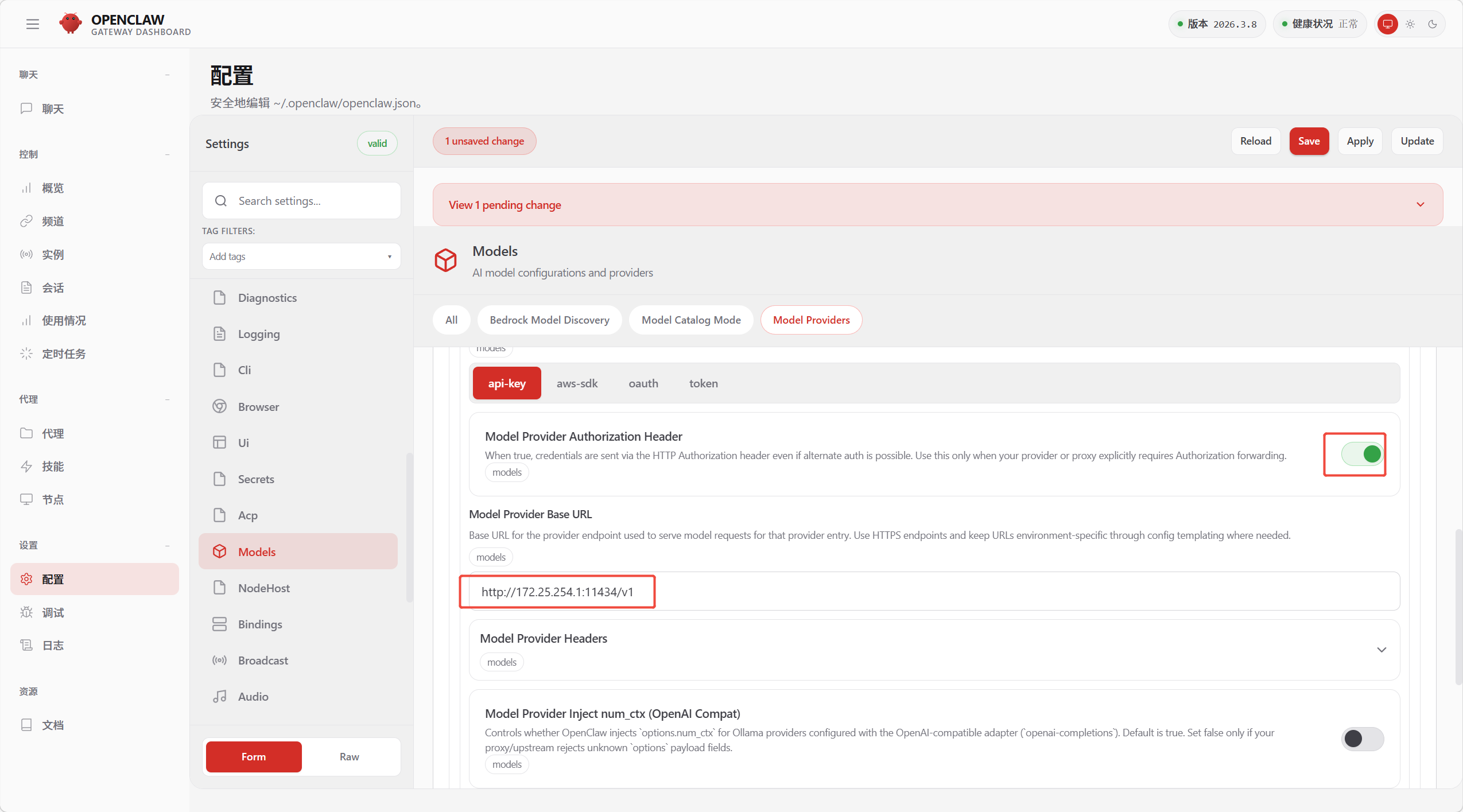Select the system theme monitor icon
Image resolution: width=1463 pixels, height=812 pixels.
click(1387, 24)
